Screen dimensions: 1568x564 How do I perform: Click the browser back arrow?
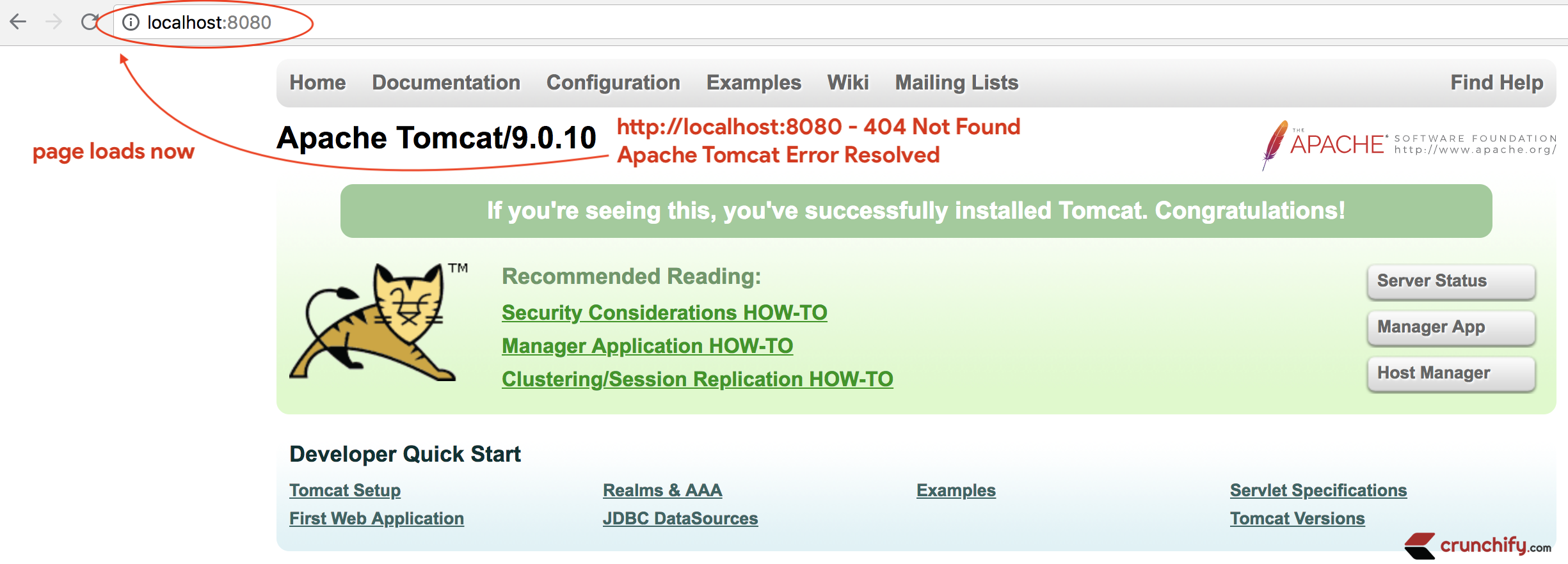point(18,22)
